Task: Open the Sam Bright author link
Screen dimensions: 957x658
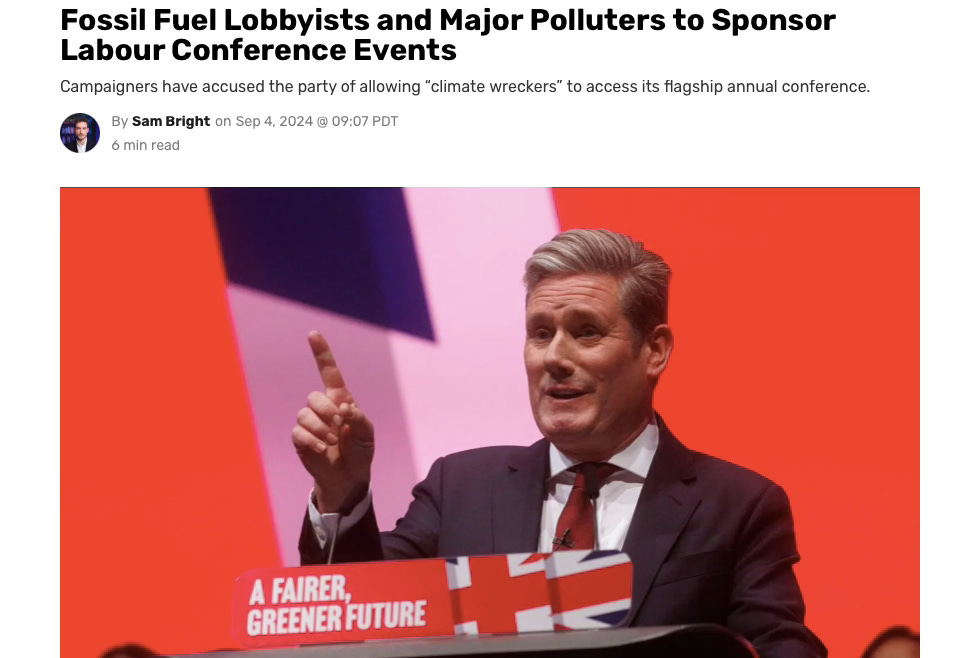Action: point(171,121)
